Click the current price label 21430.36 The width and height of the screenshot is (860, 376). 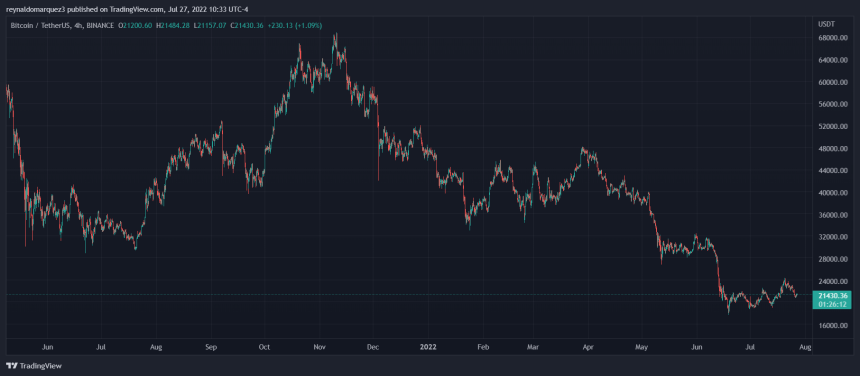coord(833,295)
